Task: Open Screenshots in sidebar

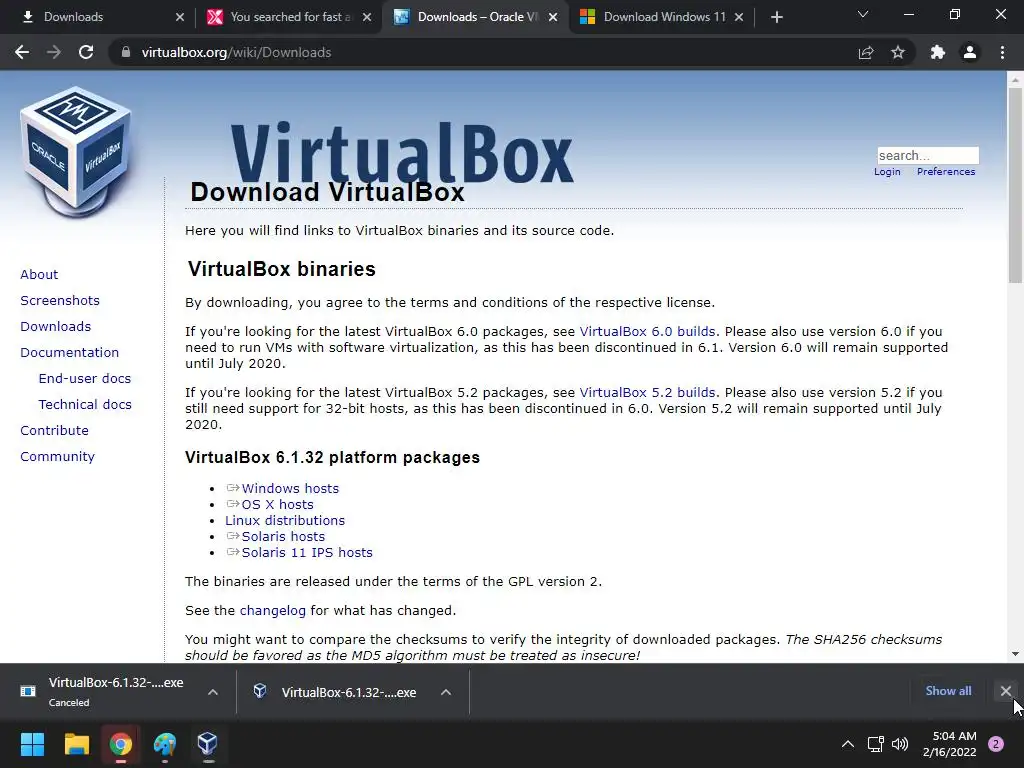Action: click(60, 301)
